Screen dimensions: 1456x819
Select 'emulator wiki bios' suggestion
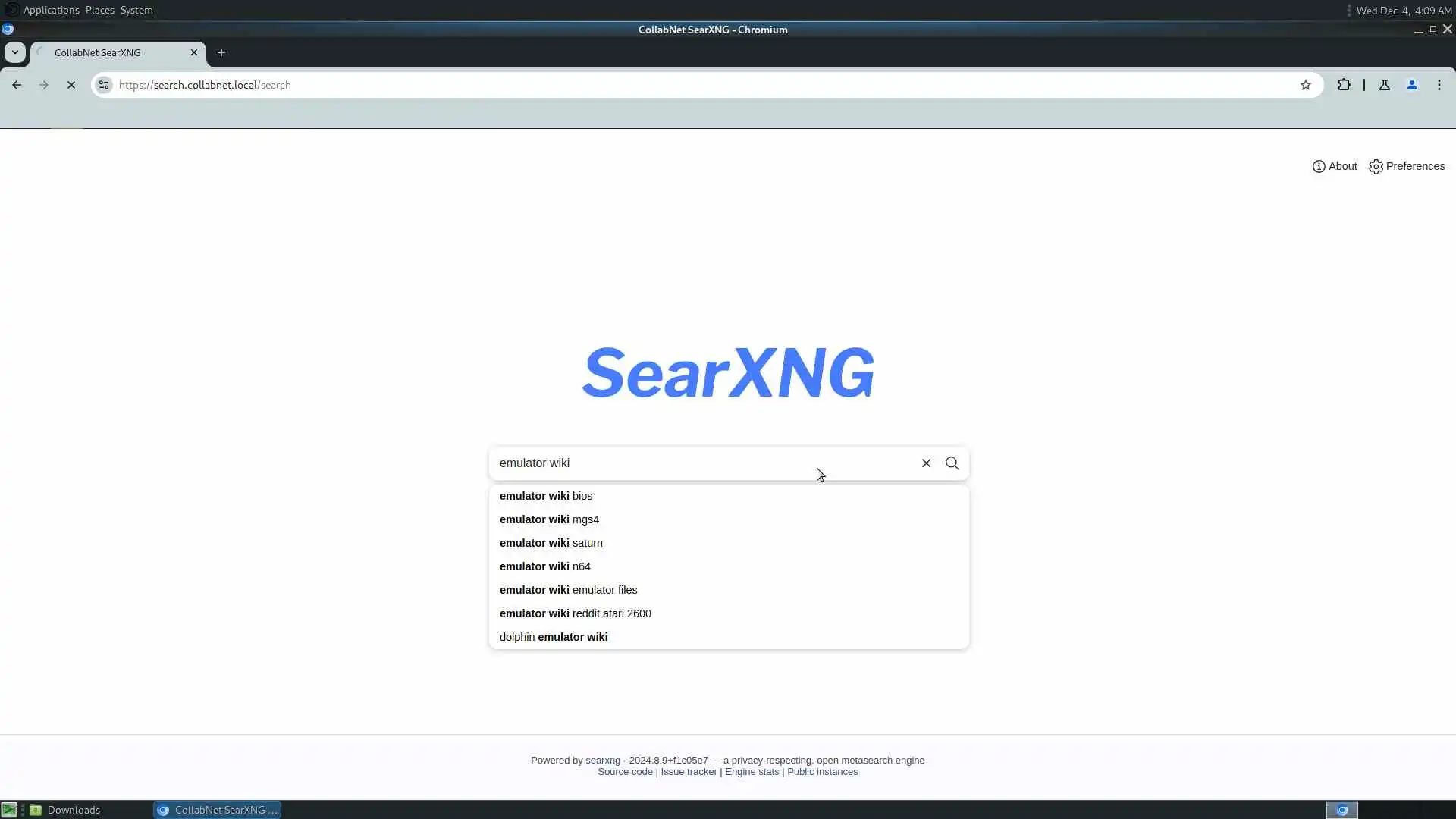coord(545,496)
